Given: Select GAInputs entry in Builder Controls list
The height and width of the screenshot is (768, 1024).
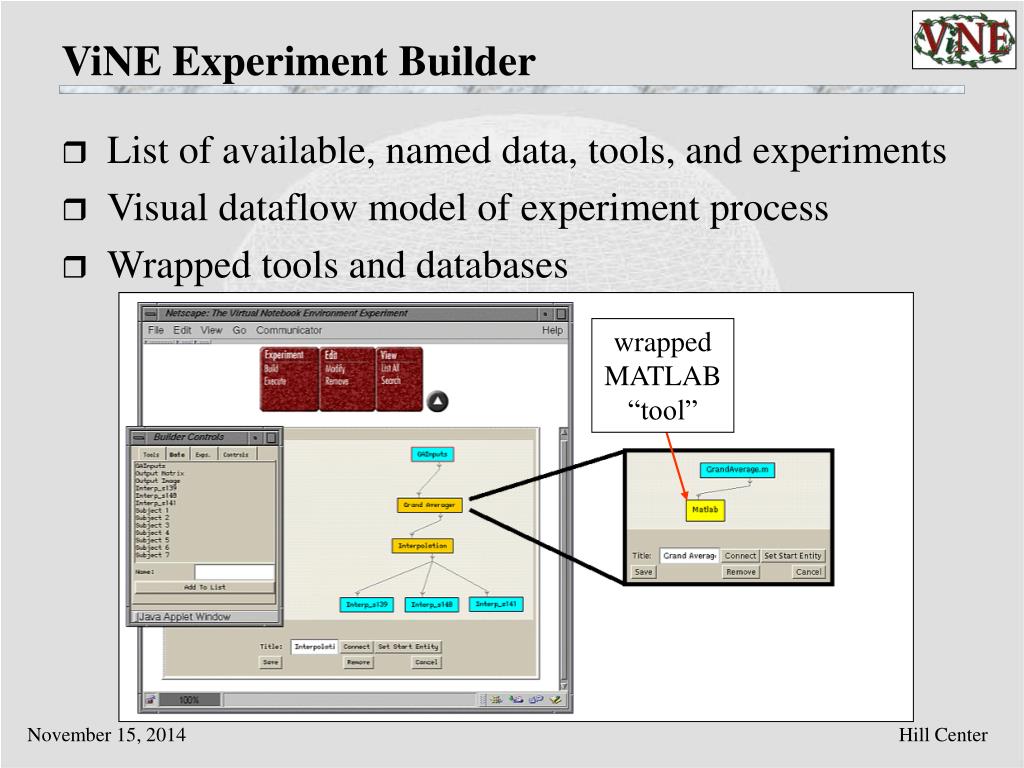Looking at the screenshot, I should point(150,466).
